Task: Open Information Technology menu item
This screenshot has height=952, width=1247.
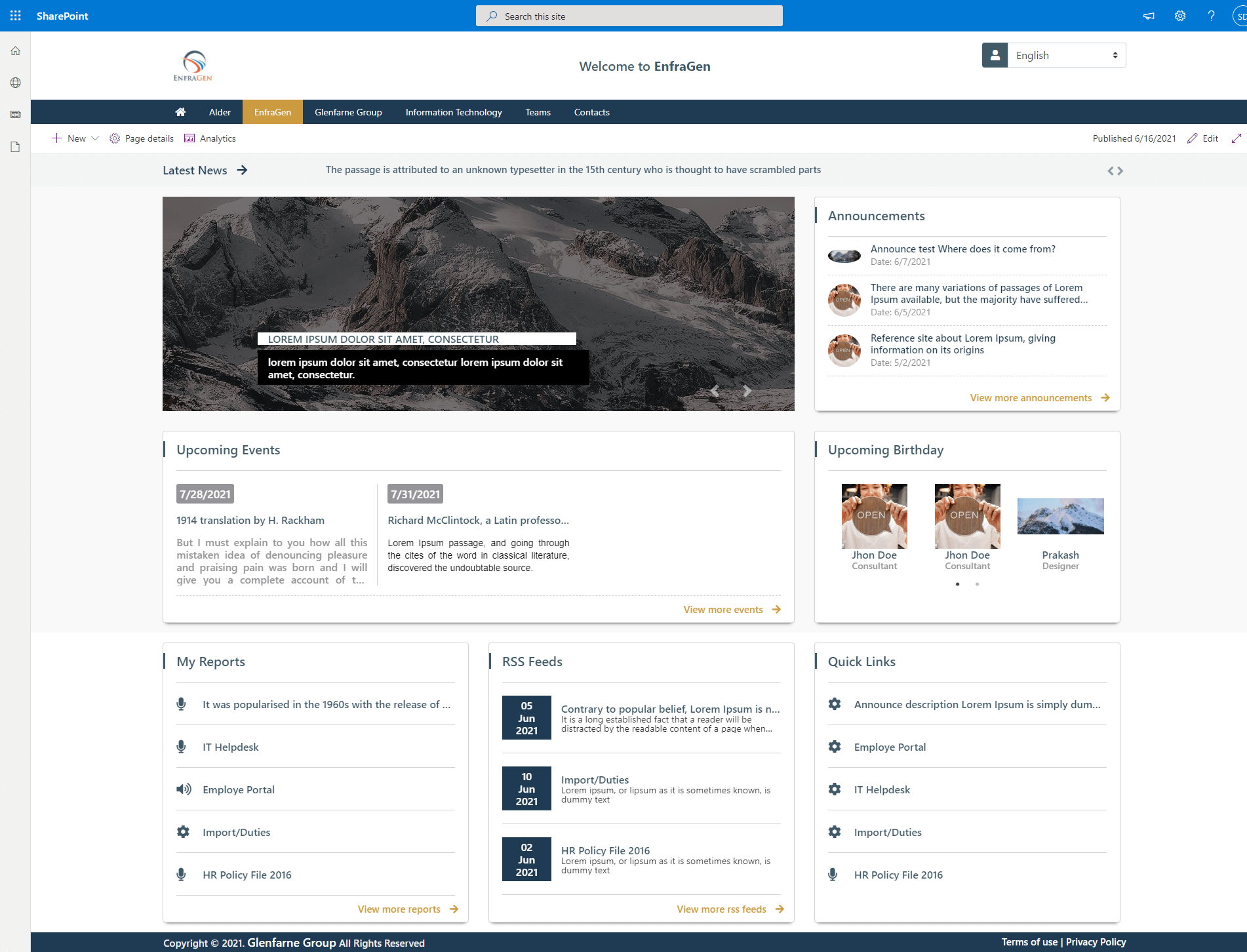Action: (x=454, y=112)
